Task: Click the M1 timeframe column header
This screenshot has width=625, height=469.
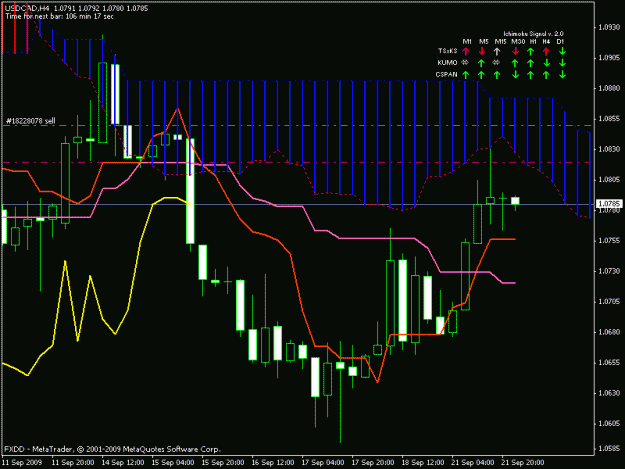Action: (467, 41)
